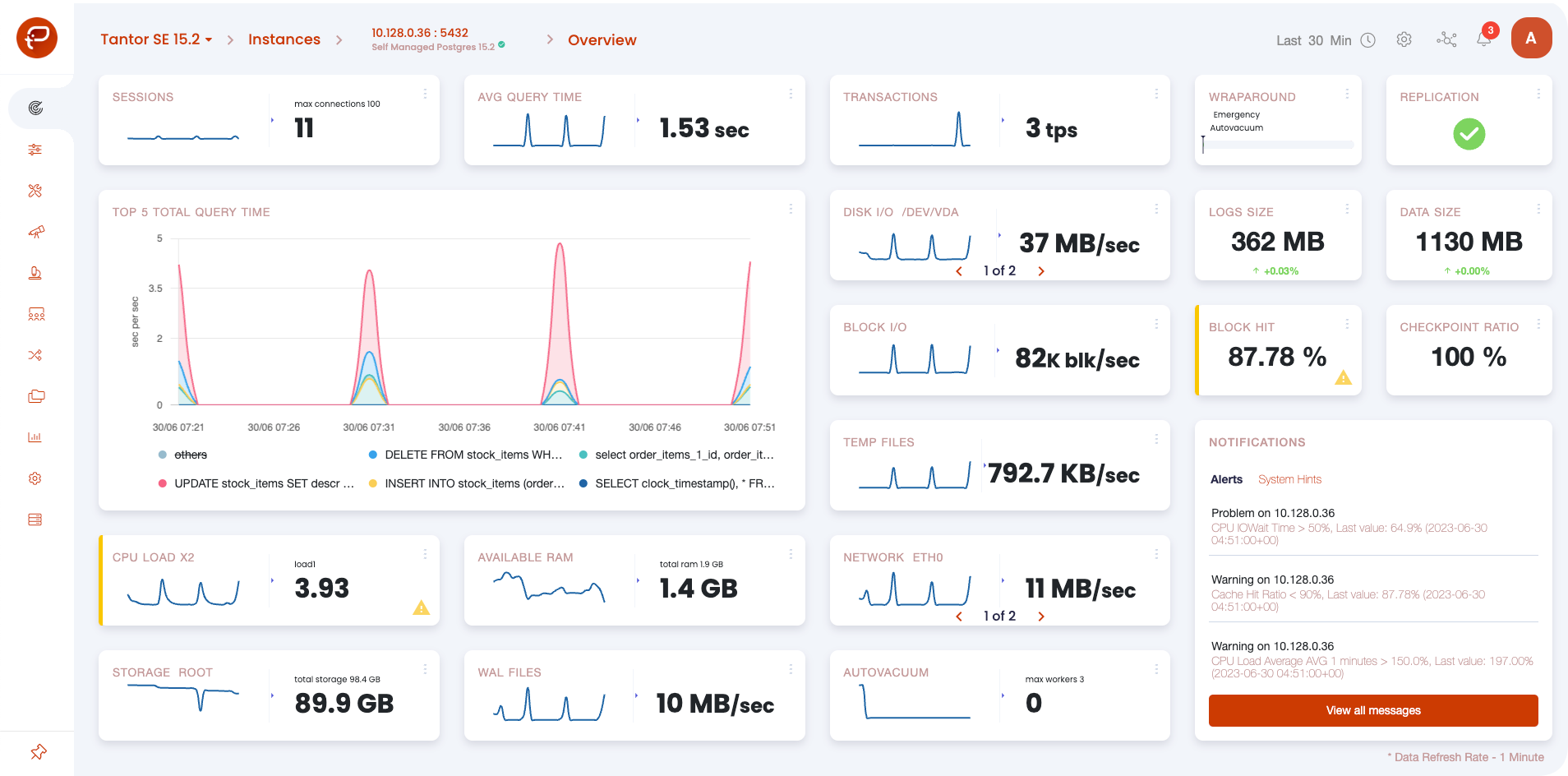Open settings gear in top bar
Image resolution: width=1568 pixels, height=776 pixels.
pos(1404,39)
